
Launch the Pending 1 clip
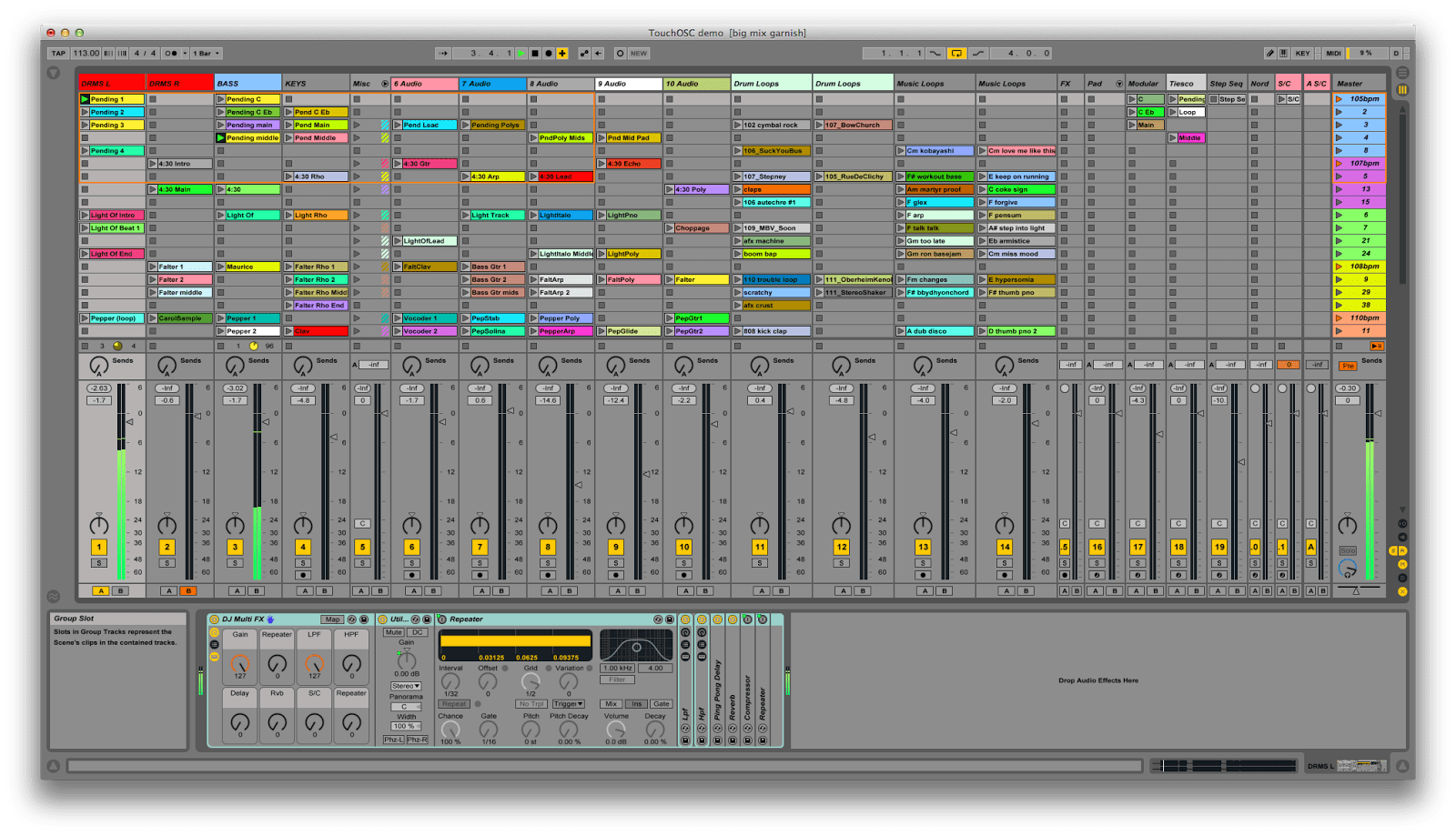[x=86, y=99]
